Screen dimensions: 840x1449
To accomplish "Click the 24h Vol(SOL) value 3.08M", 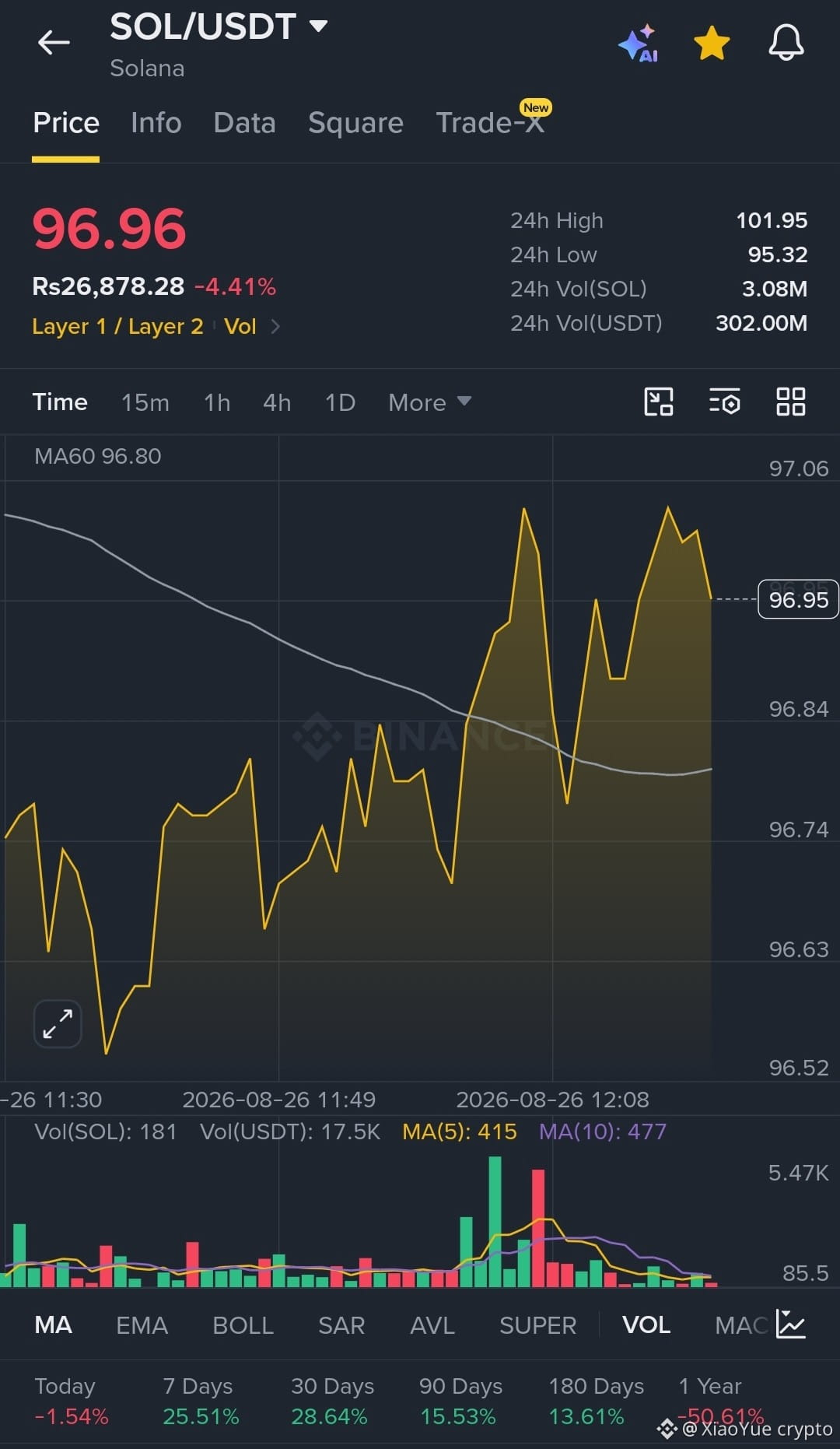I will pyautogui.click(x=775, y=289).
